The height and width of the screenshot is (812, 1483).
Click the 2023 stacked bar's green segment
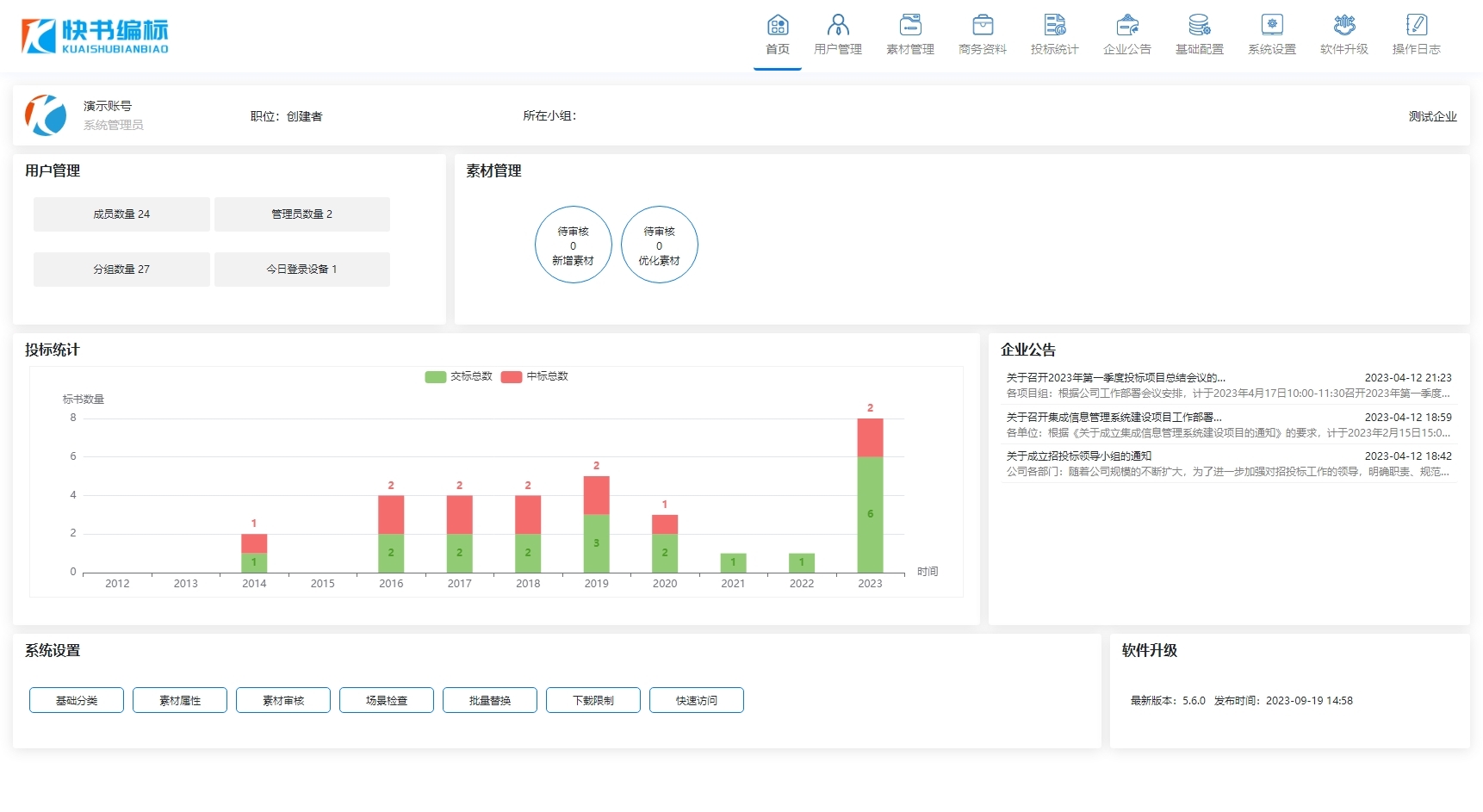(870, 514)
